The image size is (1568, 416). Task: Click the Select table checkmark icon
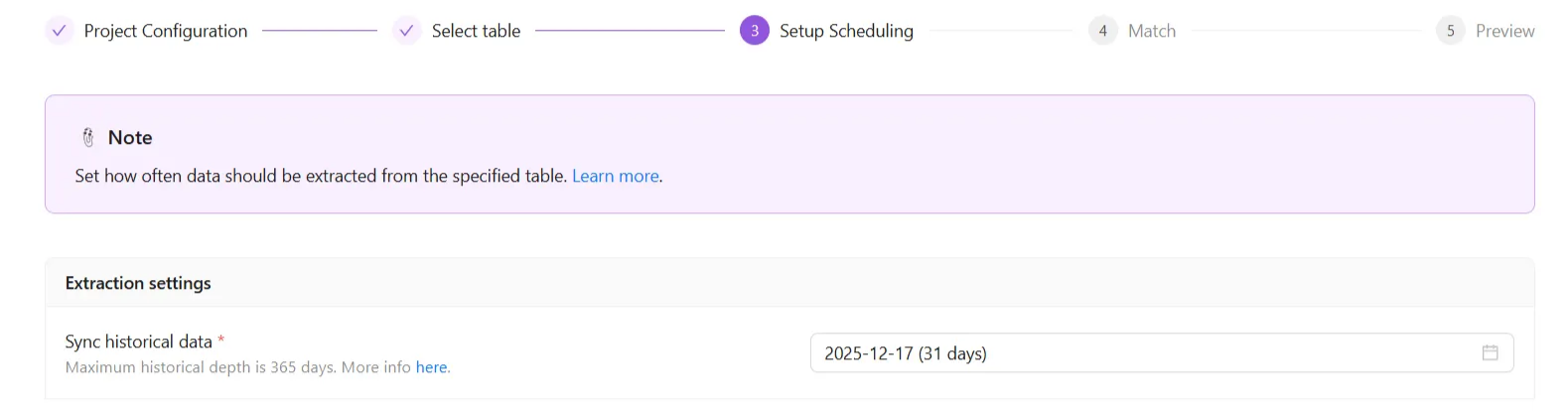[406, 31]
